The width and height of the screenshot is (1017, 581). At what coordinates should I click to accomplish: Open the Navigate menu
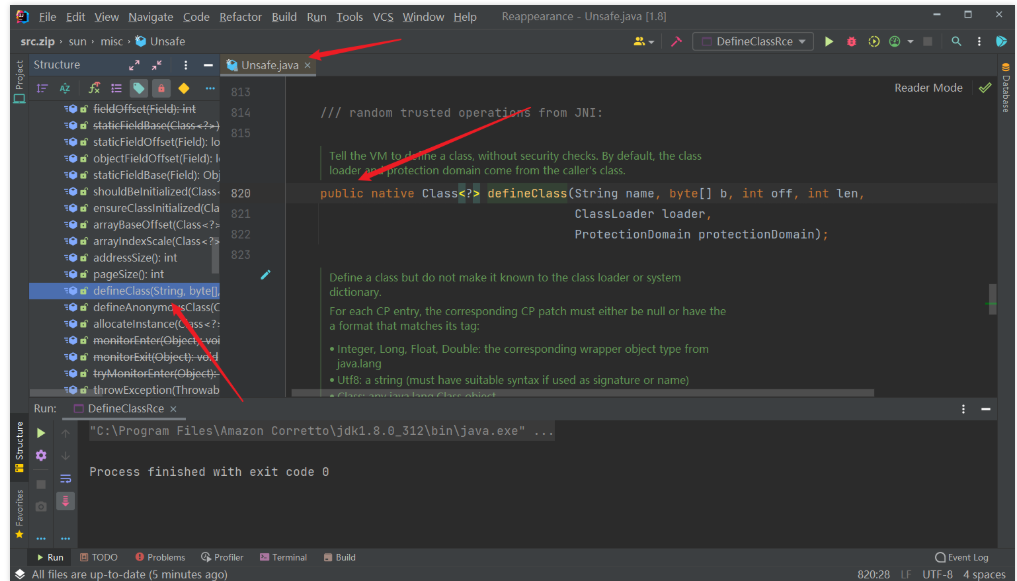click(150, 17)
